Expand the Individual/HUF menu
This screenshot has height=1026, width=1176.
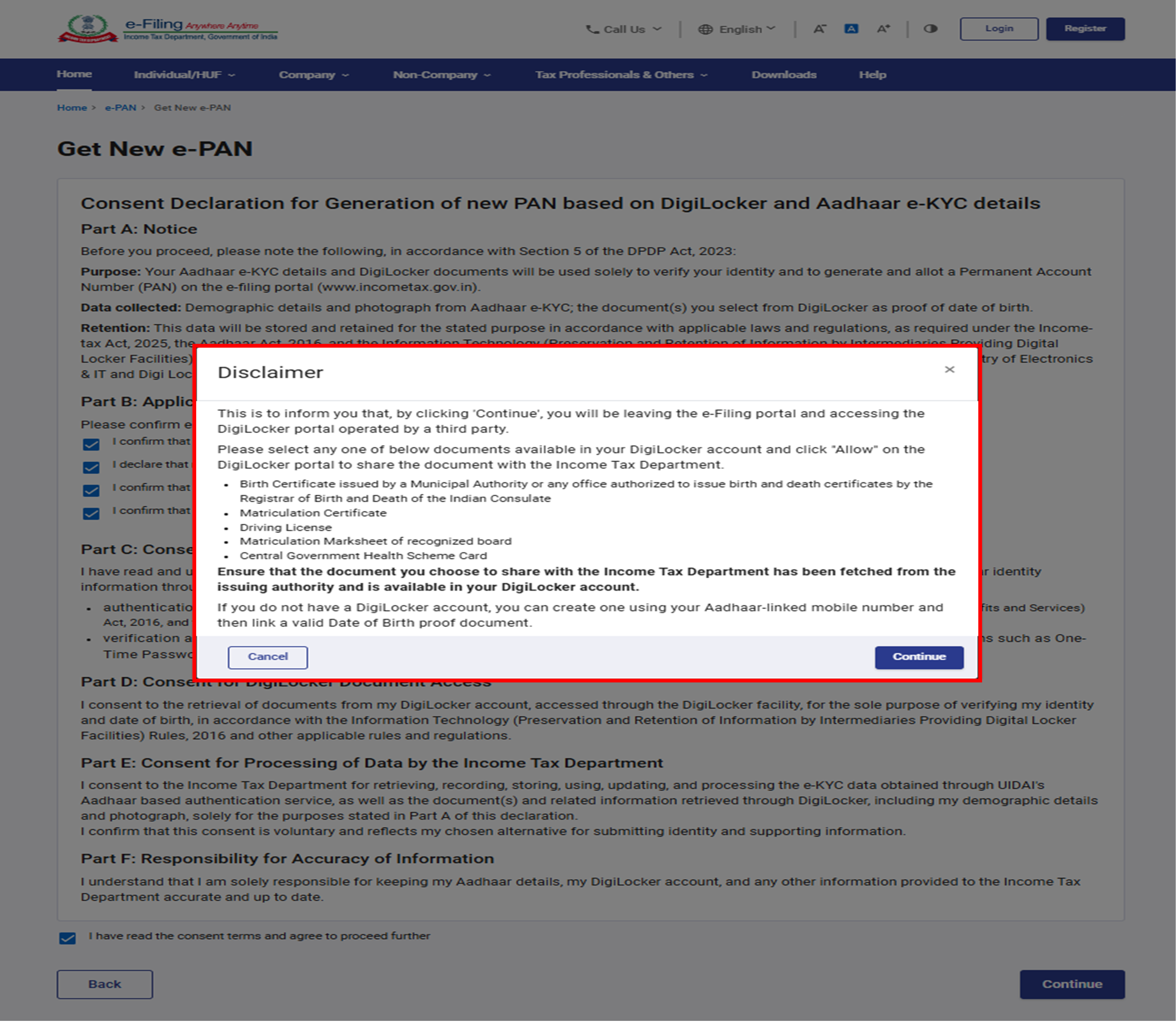click(184, 75)
